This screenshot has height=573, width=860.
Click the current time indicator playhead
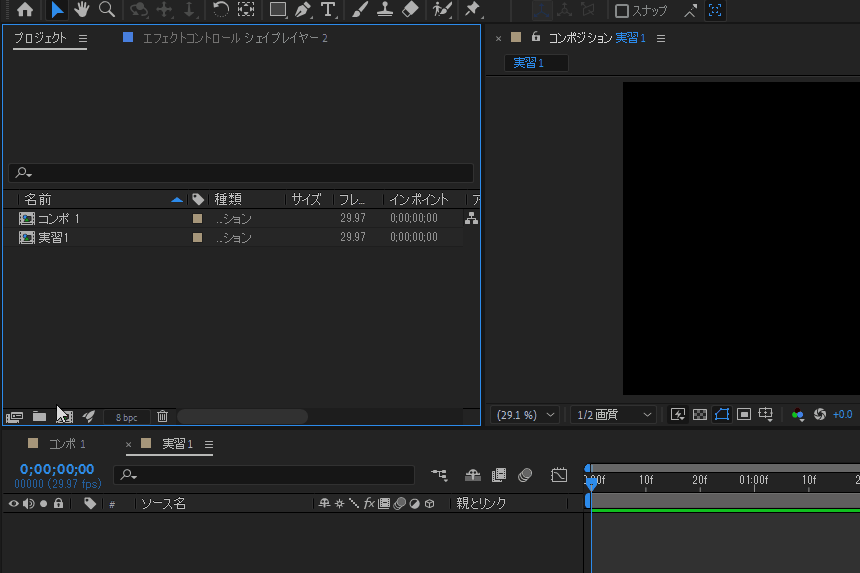click(591, 484)
